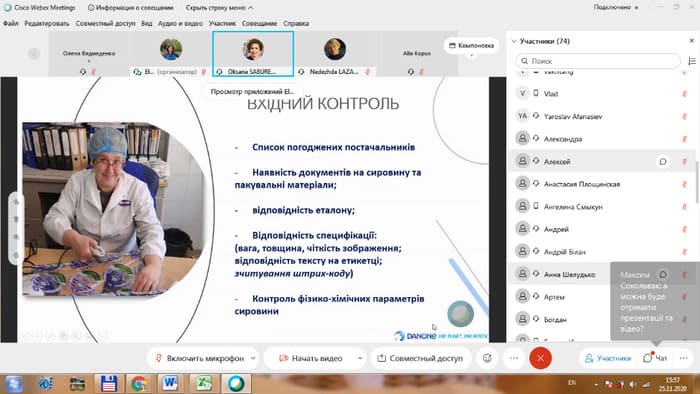Open Webex app icon in taskbar
This screenshot has height=394, width=700.
click(236, 384)
